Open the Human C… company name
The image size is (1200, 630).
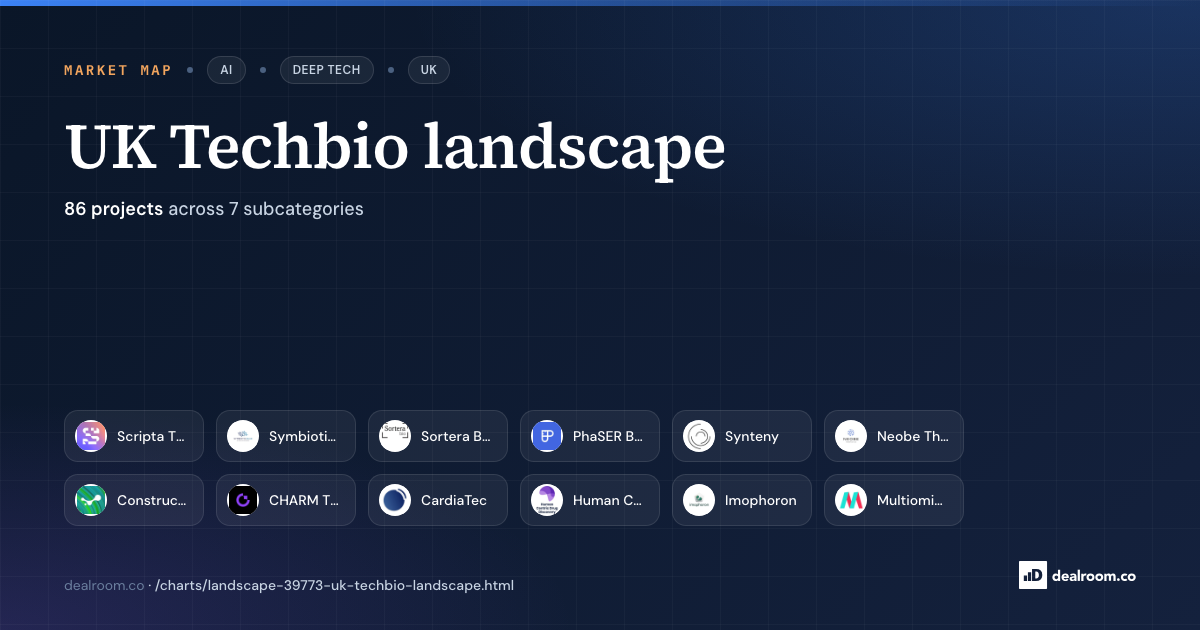[x=608, y=500]
